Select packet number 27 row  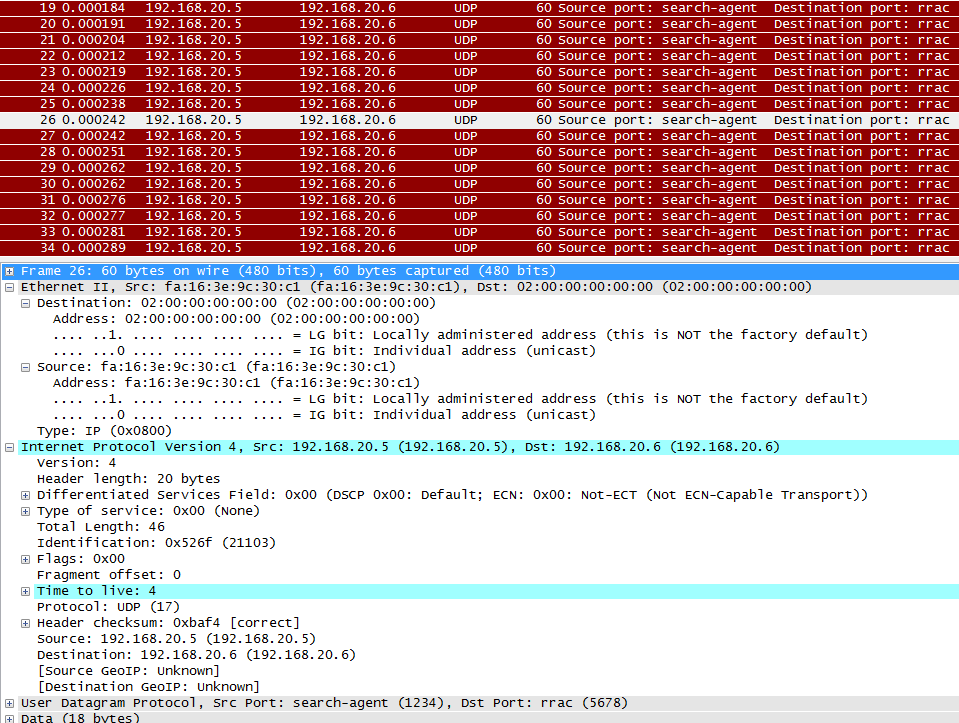480,136
